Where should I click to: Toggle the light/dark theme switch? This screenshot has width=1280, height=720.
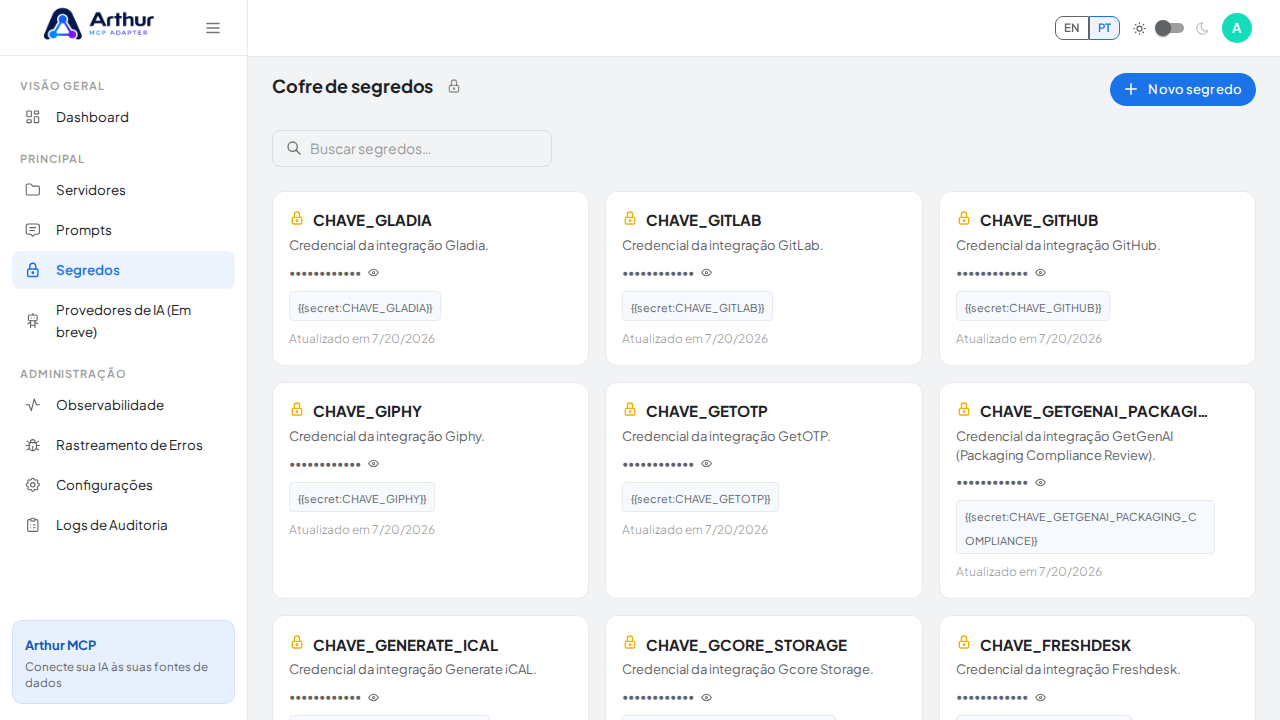(1169, 28)
